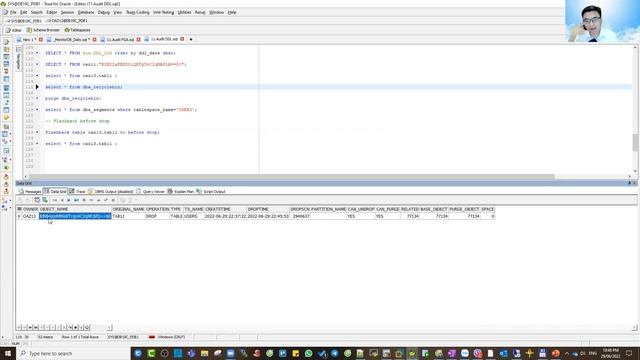This screenshot has width=640, height=360.
Task: Click the Windows Start button
Action: (x=8, y=353)
